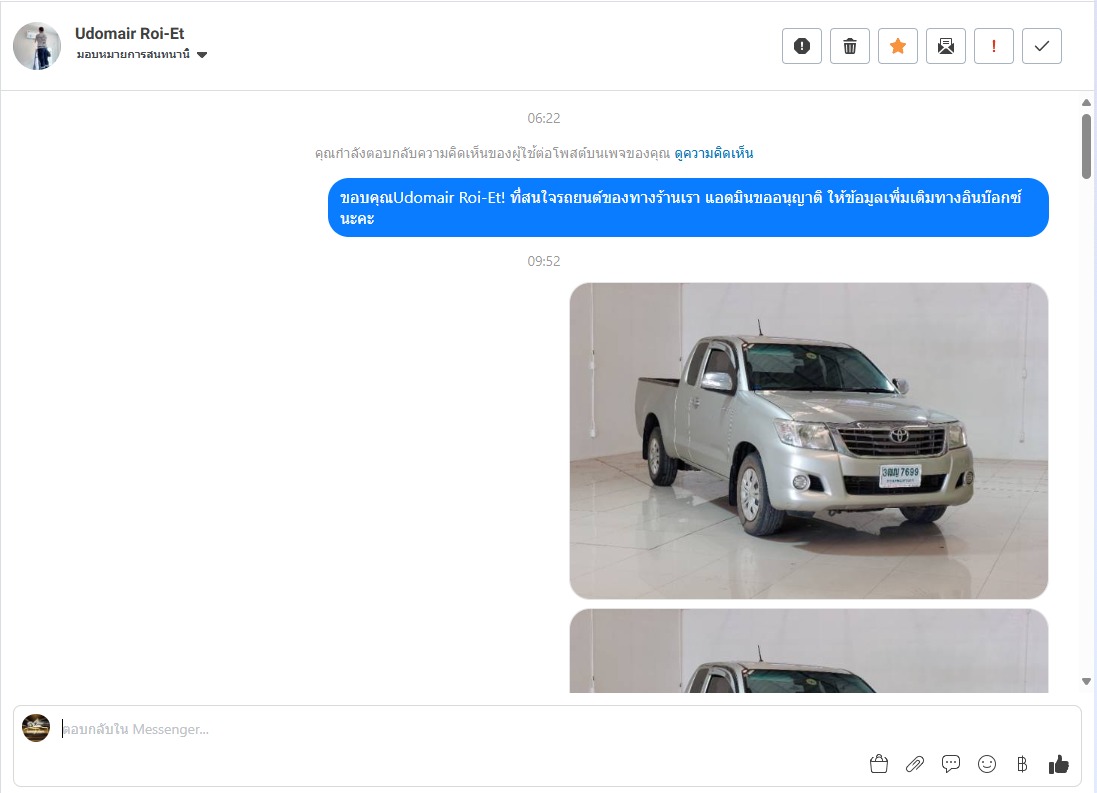1097x793 pixels.
Task: Open the second truck photo at bottom
Action: [x=809, y=651]
